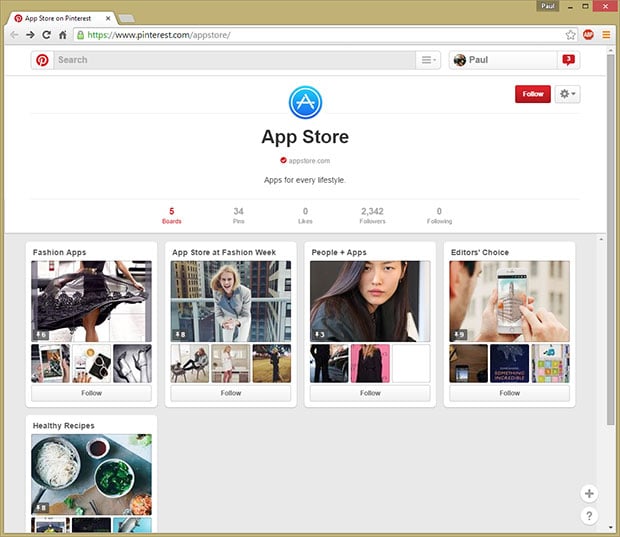
Task: Go to the browser home icon
Action: pos(62,35)
